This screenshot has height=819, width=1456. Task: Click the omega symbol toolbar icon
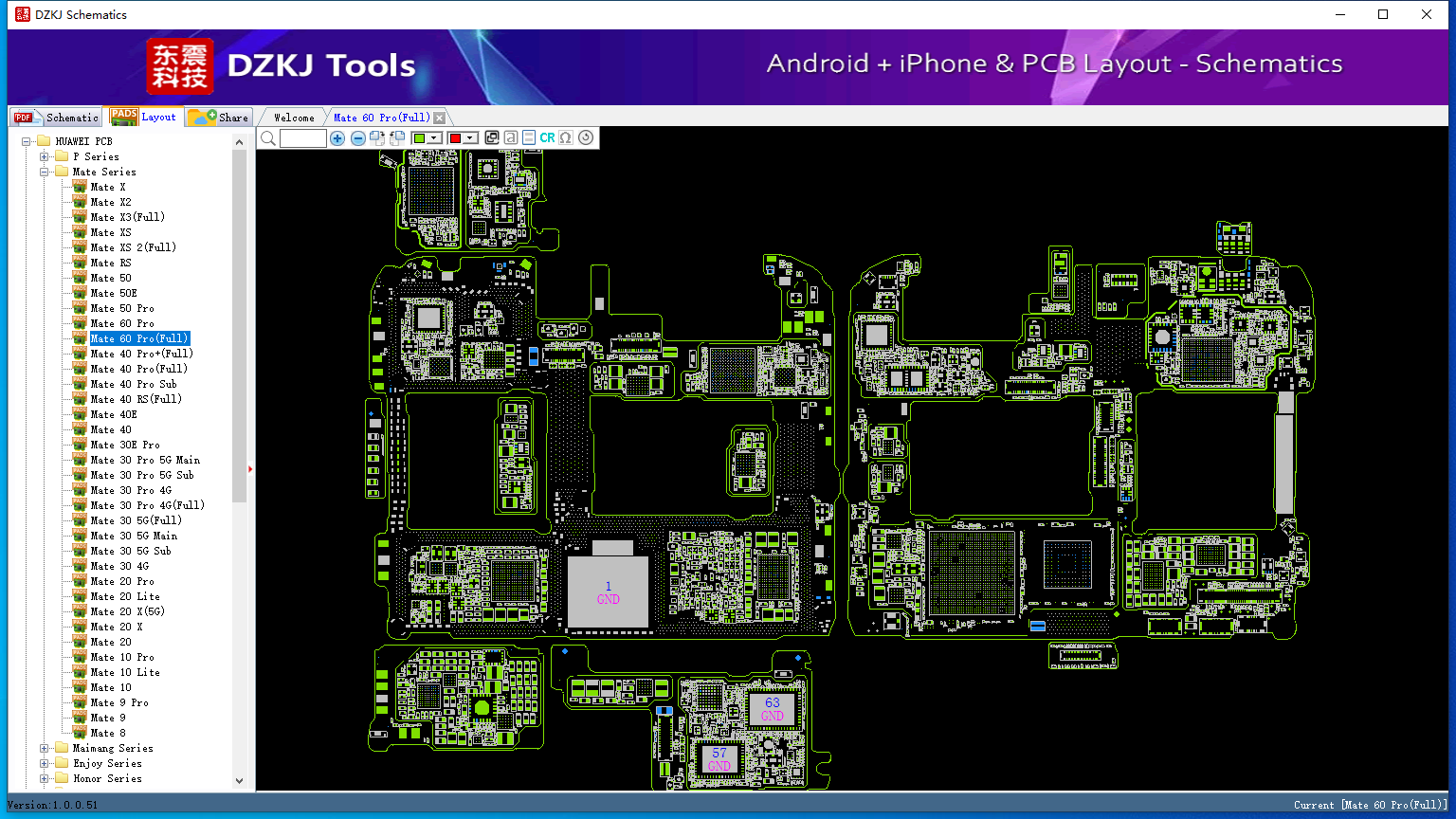tap(566, 137)
